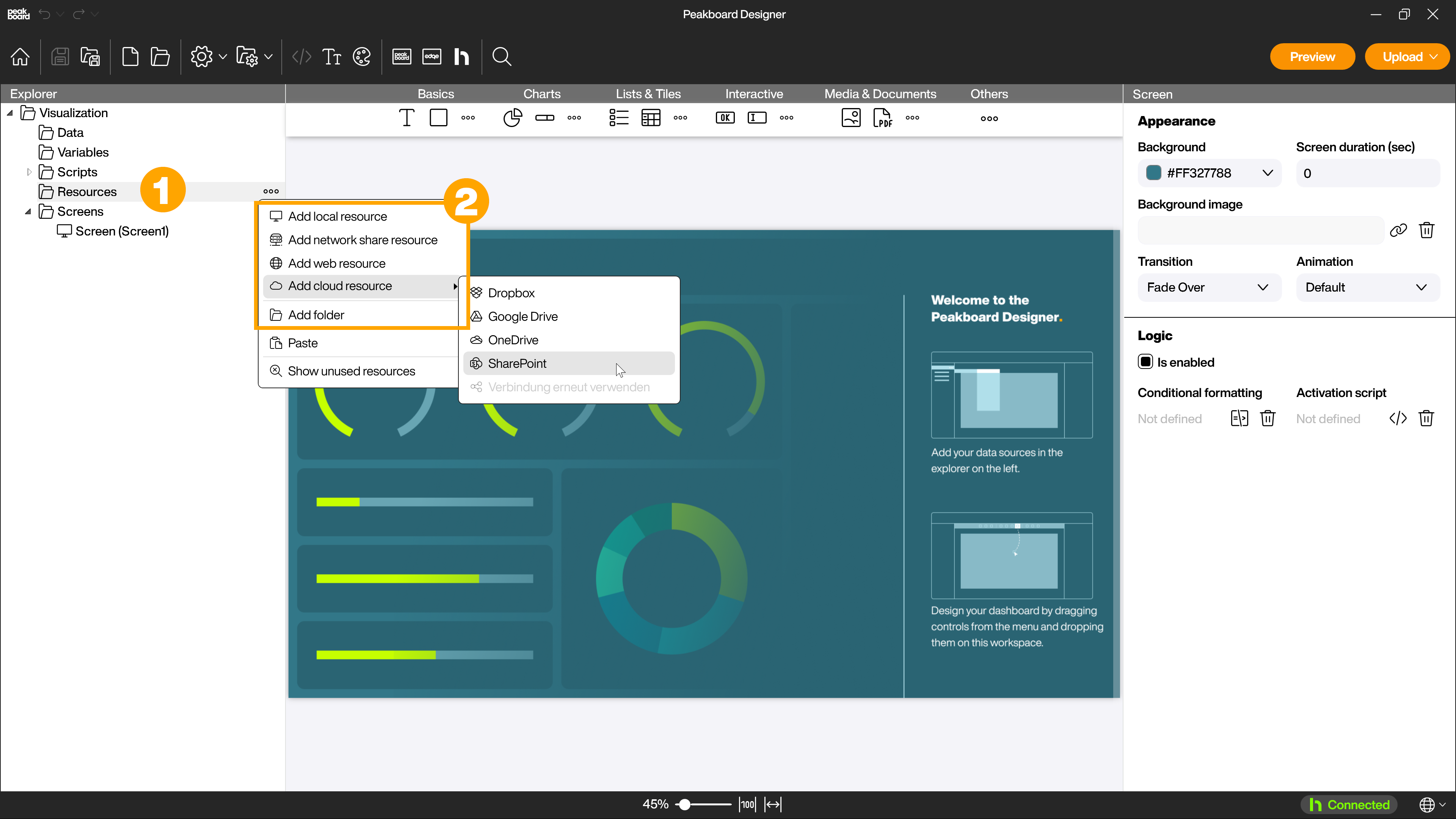Open the language globe dropdown

point(1432,804)
